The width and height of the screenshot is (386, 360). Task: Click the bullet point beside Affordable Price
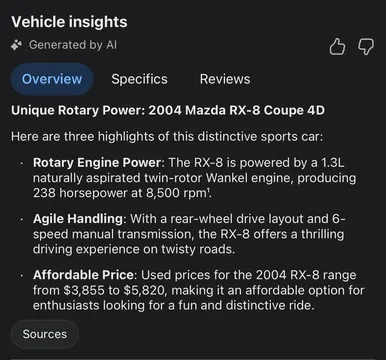[22, 276]
